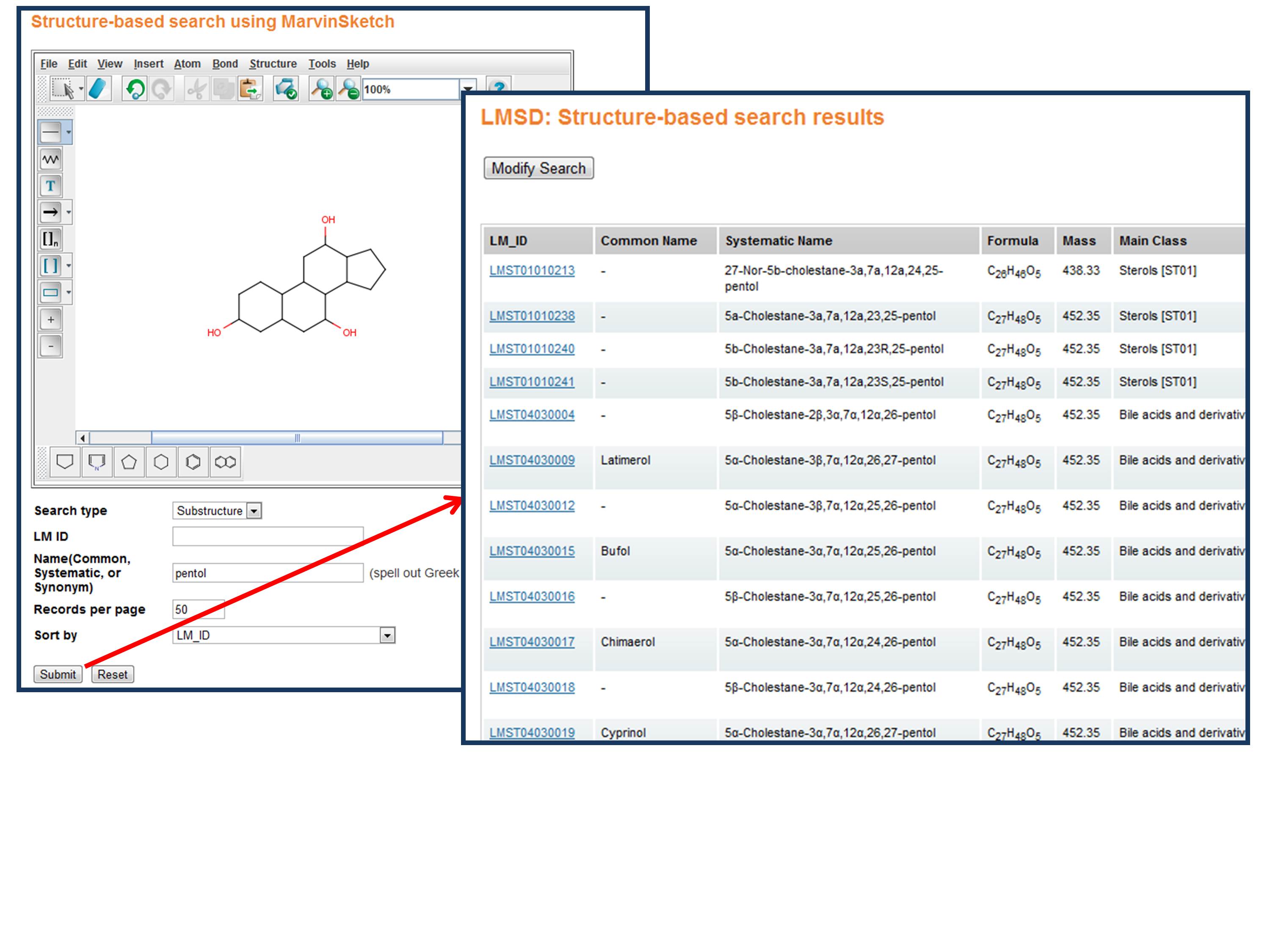
Task: Click the Paste clipboard icon
Action: click(x=250, y=89)
